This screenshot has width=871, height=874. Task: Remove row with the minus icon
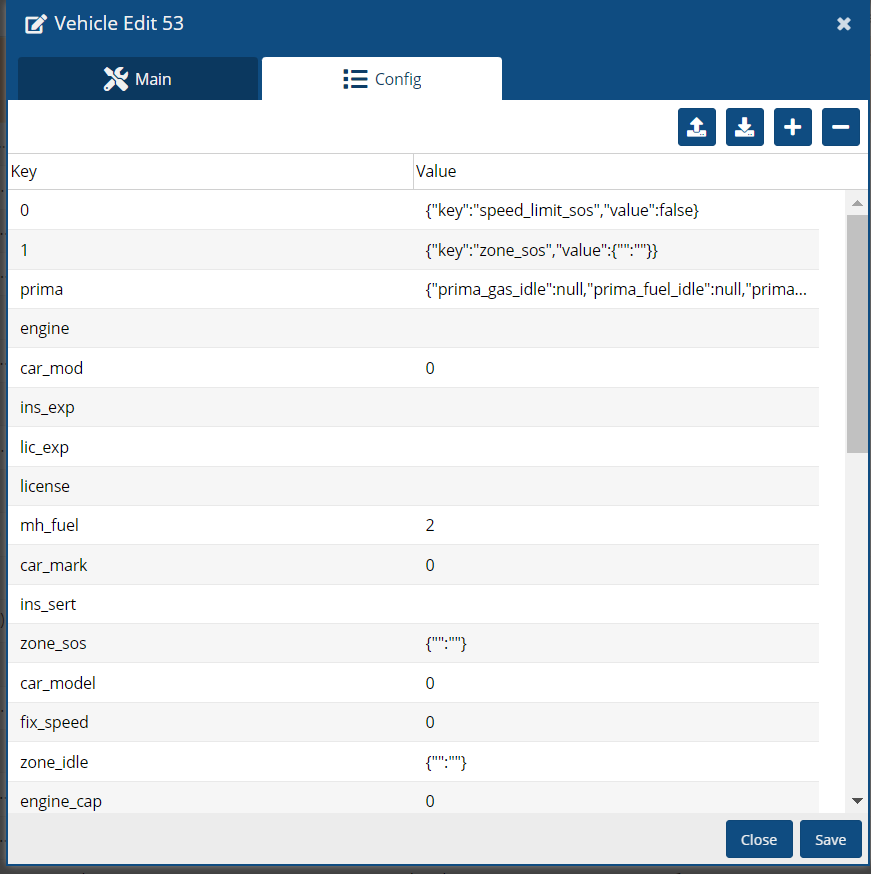[840, 127]
